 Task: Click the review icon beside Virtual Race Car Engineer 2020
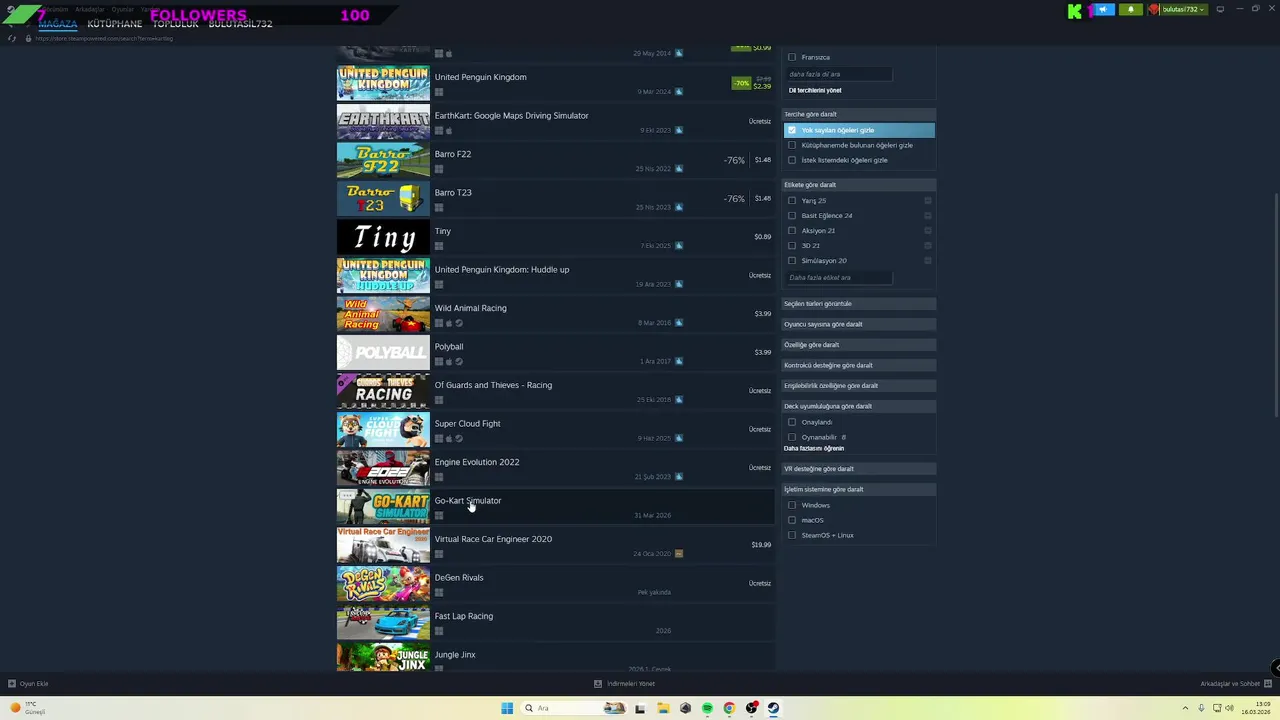click(x=679, y=554)
